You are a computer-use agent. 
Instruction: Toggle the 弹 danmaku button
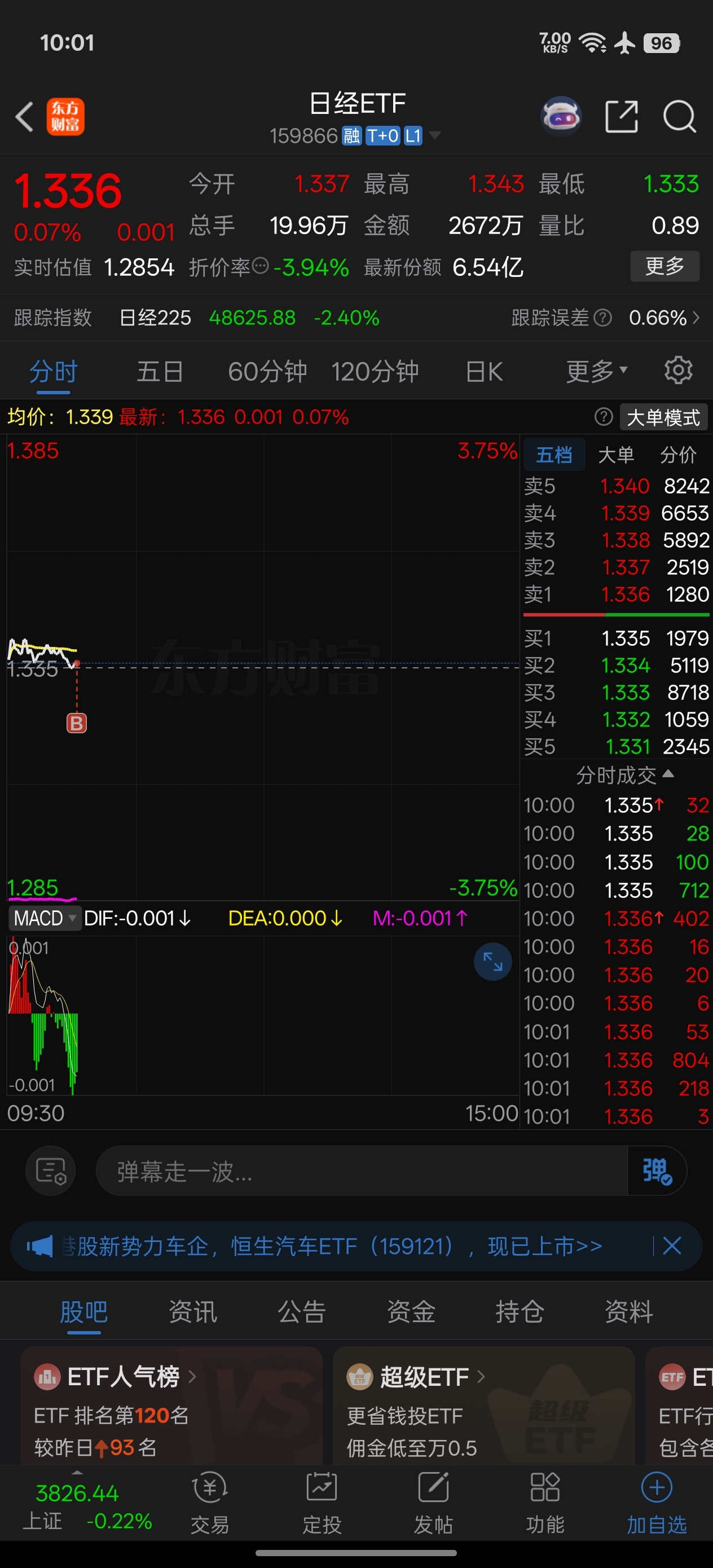coord(657,1170)
